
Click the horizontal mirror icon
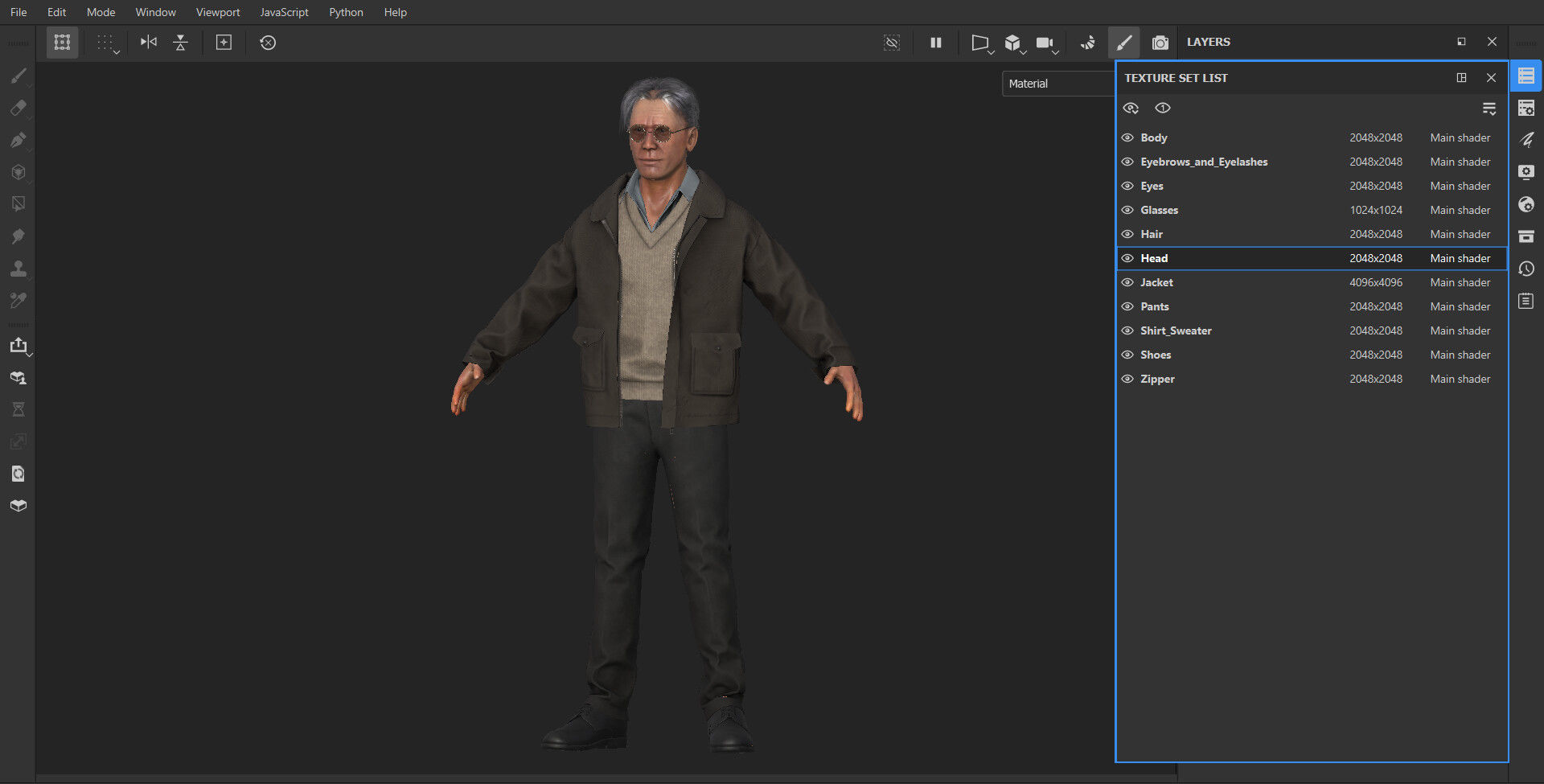tap(149, 42)
